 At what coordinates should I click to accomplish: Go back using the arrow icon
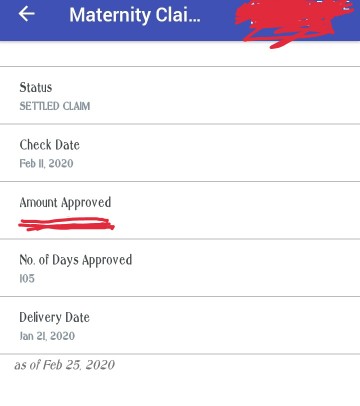pos(26,14)
